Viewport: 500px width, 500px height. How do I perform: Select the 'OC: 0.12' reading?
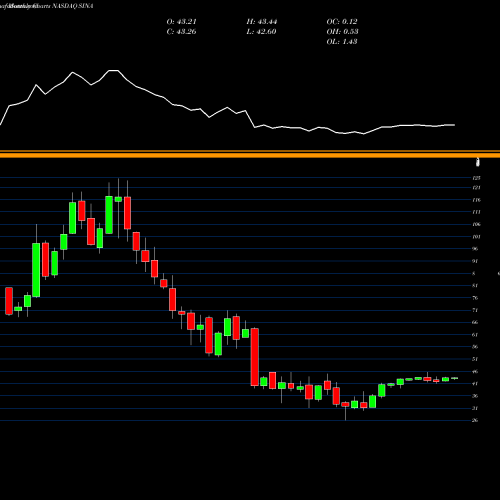click(x=342, y=22)
